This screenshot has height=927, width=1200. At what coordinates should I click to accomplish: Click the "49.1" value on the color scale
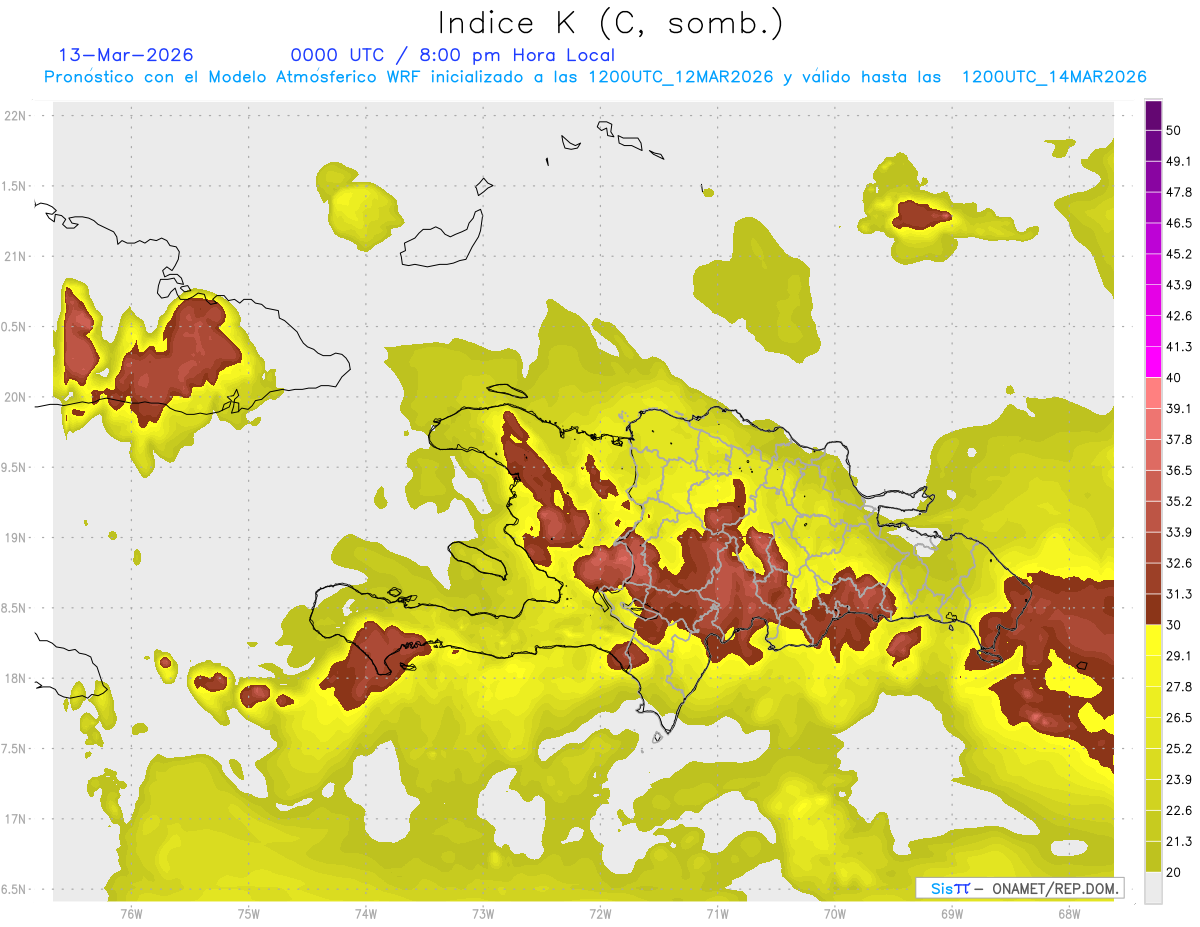(1179, 161)
